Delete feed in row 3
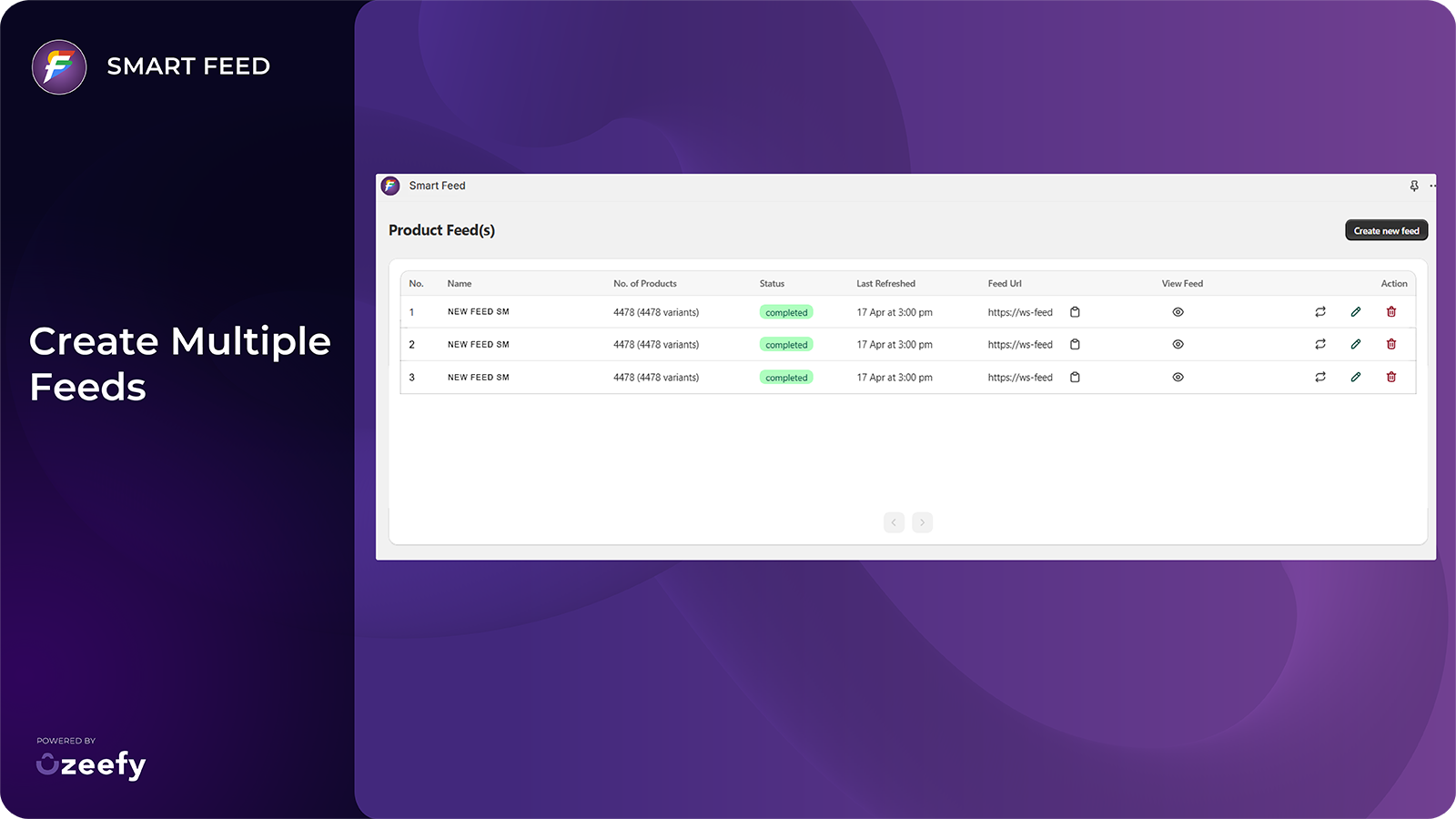Screen dimensions: 1456x819 tap(1391, 378)
